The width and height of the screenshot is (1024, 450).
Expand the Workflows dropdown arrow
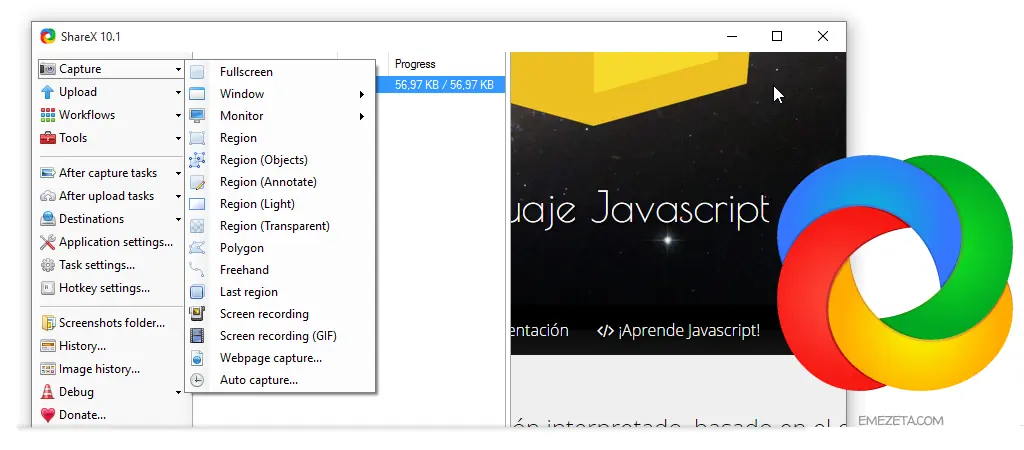click(x=178, y=116)
